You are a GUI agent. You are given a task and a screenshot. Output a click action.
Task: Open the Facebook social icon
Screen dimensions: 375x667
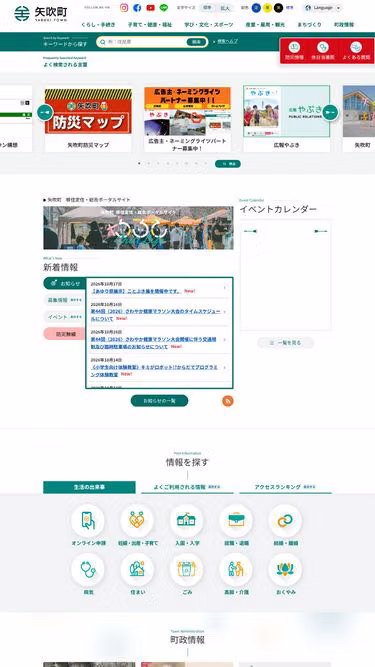click(137, 8)
